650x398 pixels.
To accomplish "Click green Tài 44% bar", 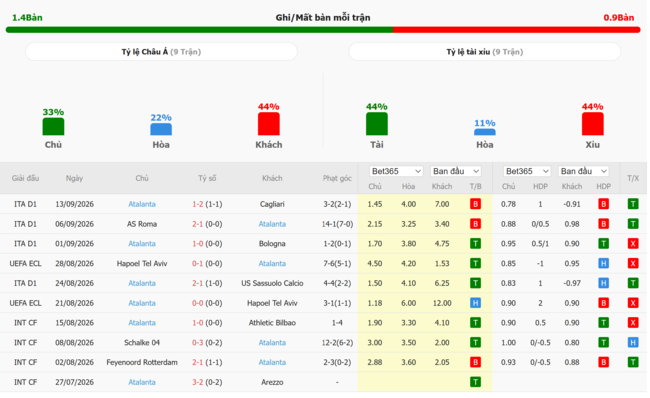I will (x=377, y=124).
